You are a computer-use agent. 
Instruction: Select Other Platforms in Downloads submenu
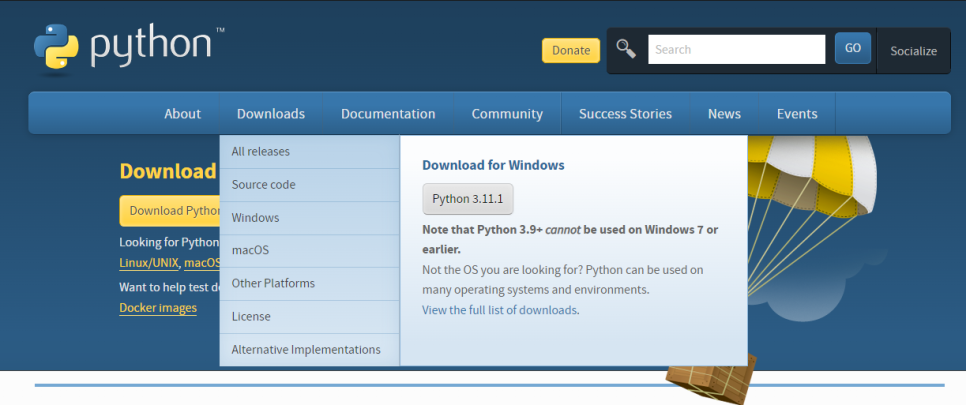tap(309, 284)
